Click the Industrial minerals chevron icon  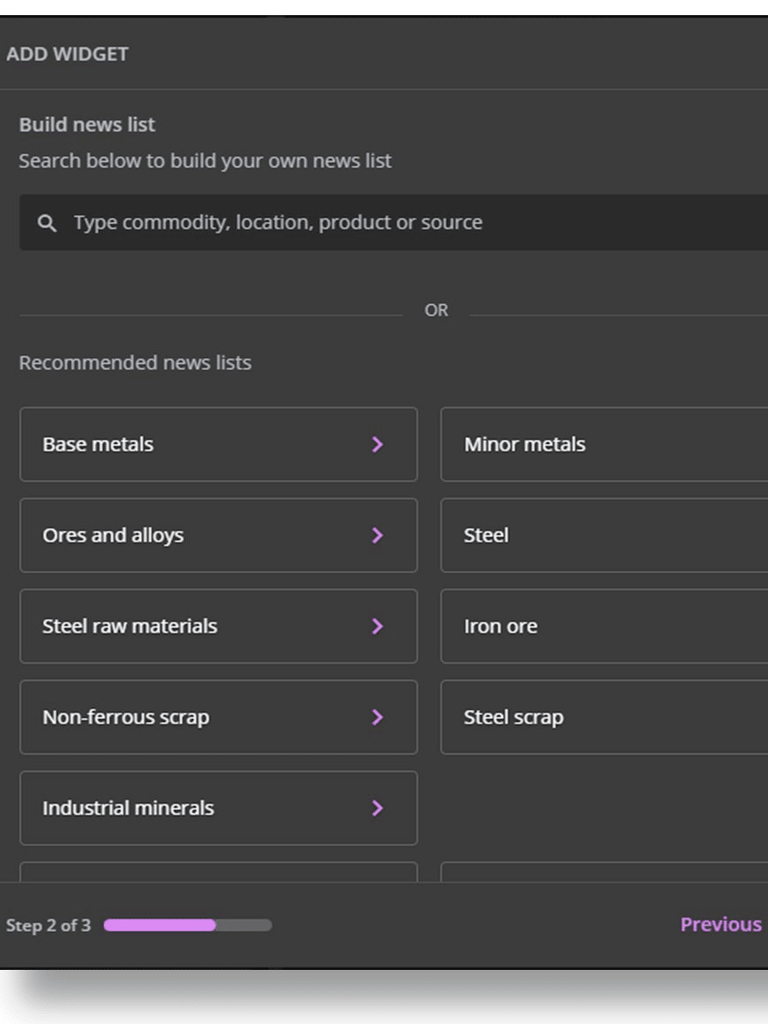tap(377, 809)
